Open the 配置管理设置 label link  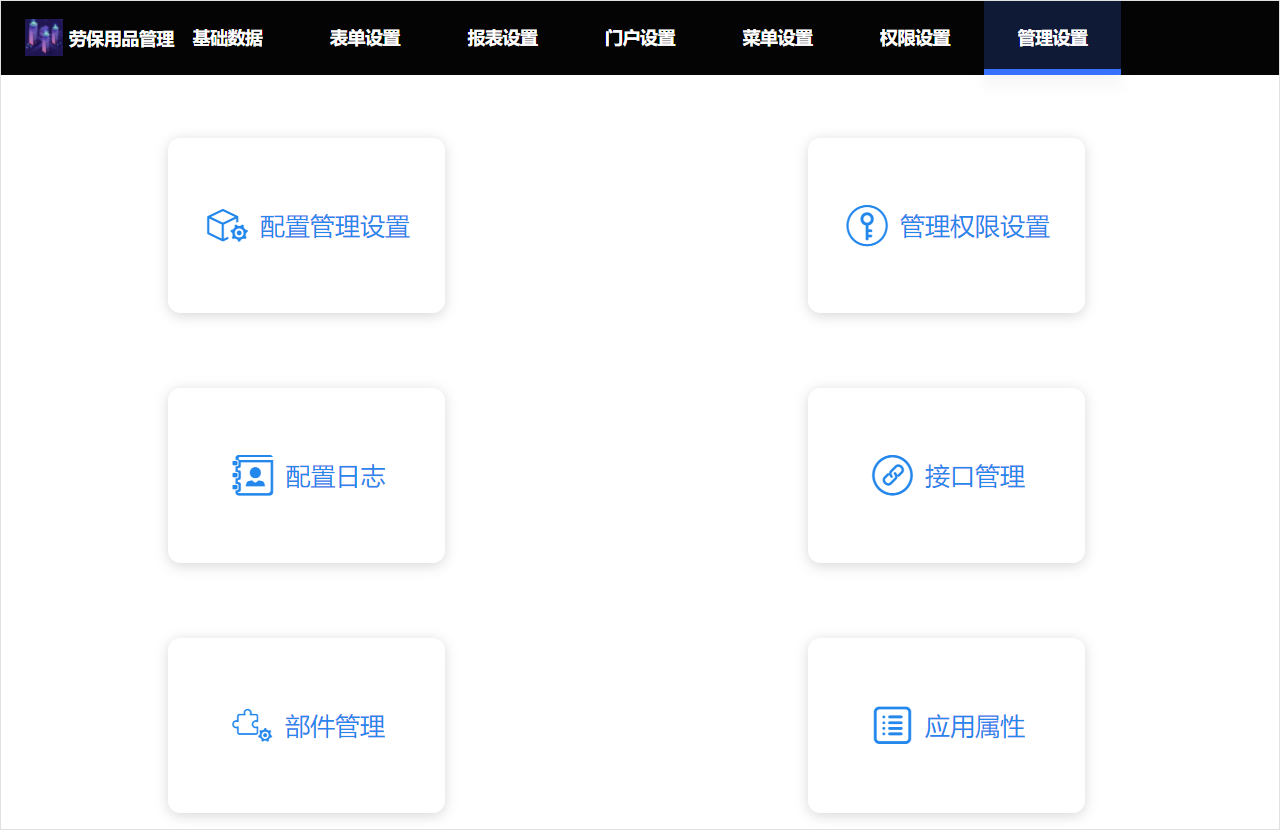tap(335, 227)
